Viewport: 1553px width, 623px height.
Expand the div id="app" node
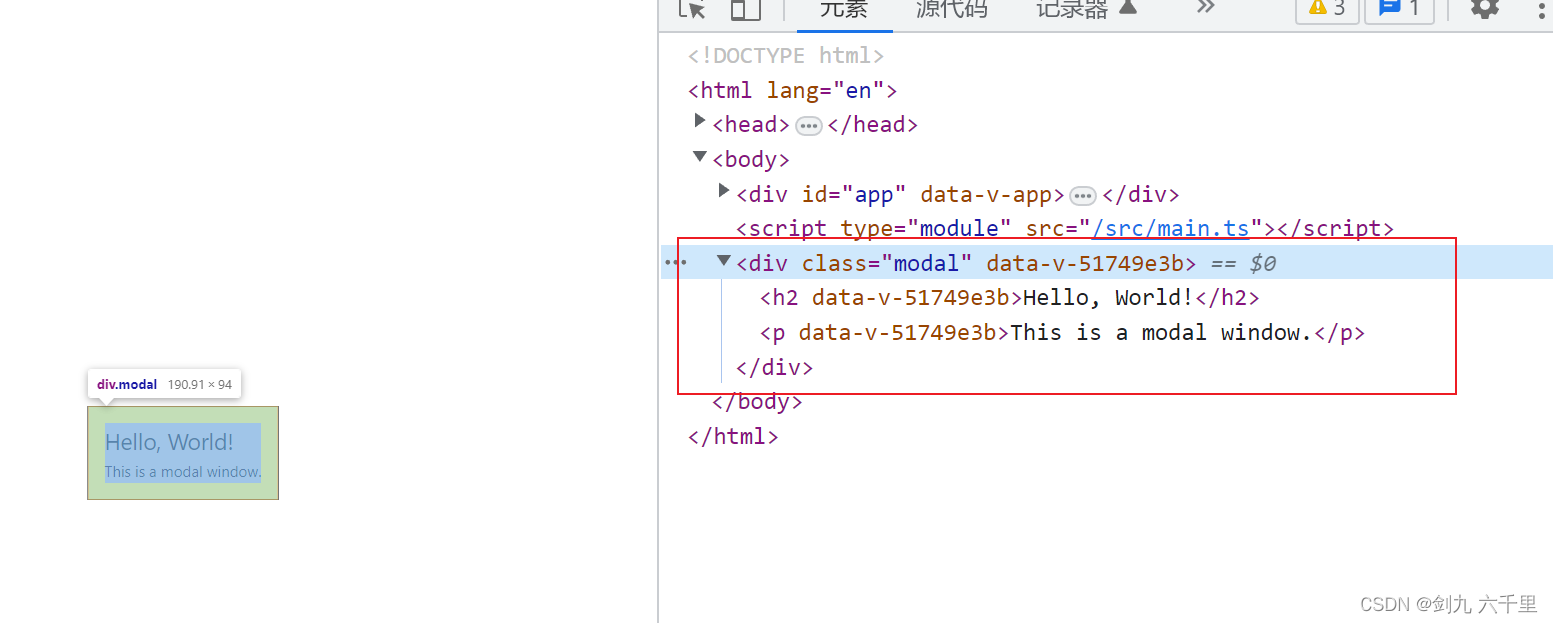pos(724,191)
